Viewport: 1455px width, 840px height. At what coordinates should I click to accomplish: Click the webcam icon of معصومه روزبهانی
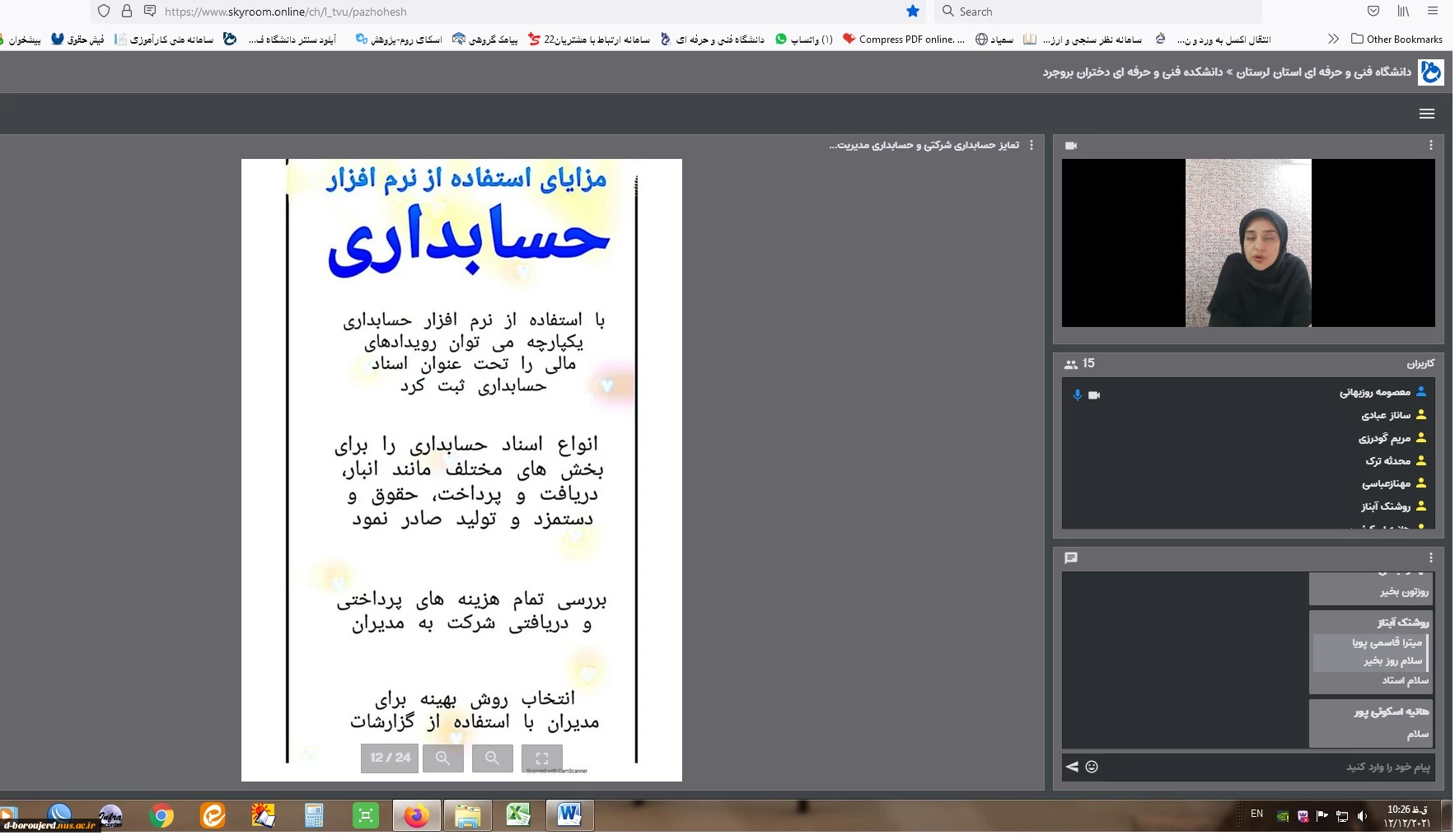click(x=1094, y=395)
